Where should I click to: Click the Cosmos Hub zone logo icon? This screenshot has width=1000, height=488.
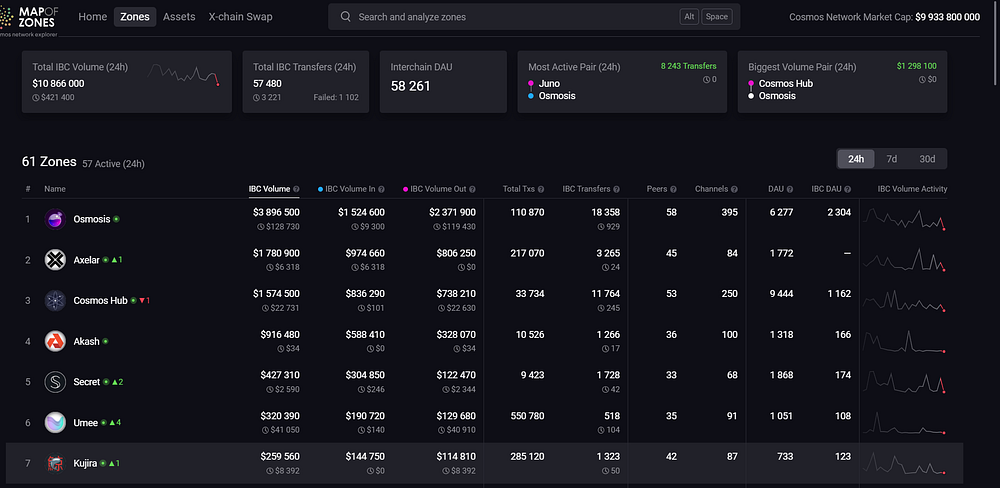click(55, 300)
